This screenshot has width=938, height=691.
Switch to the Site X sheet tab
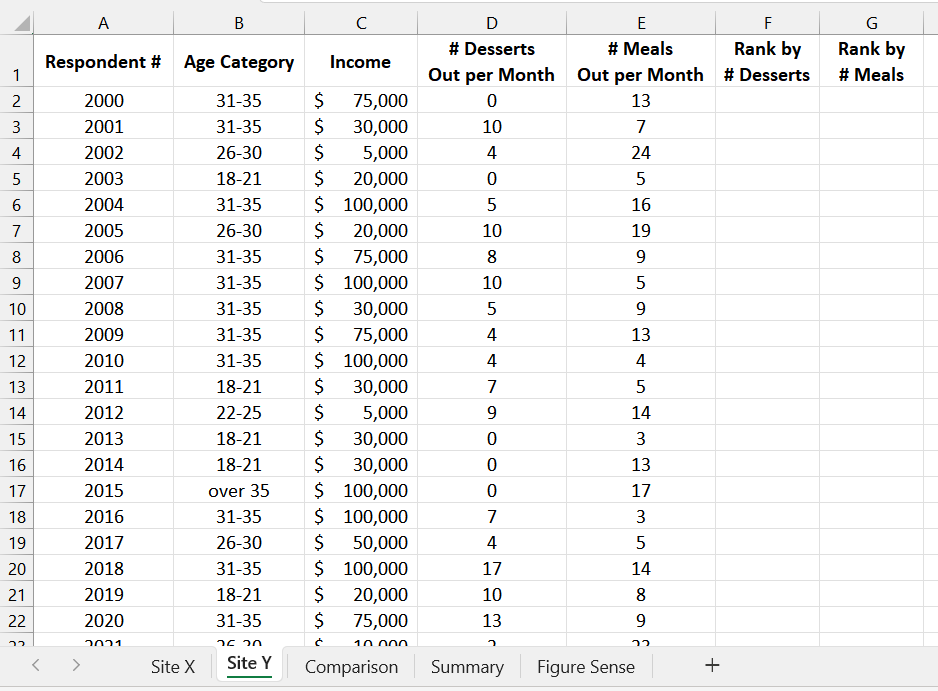173,666
